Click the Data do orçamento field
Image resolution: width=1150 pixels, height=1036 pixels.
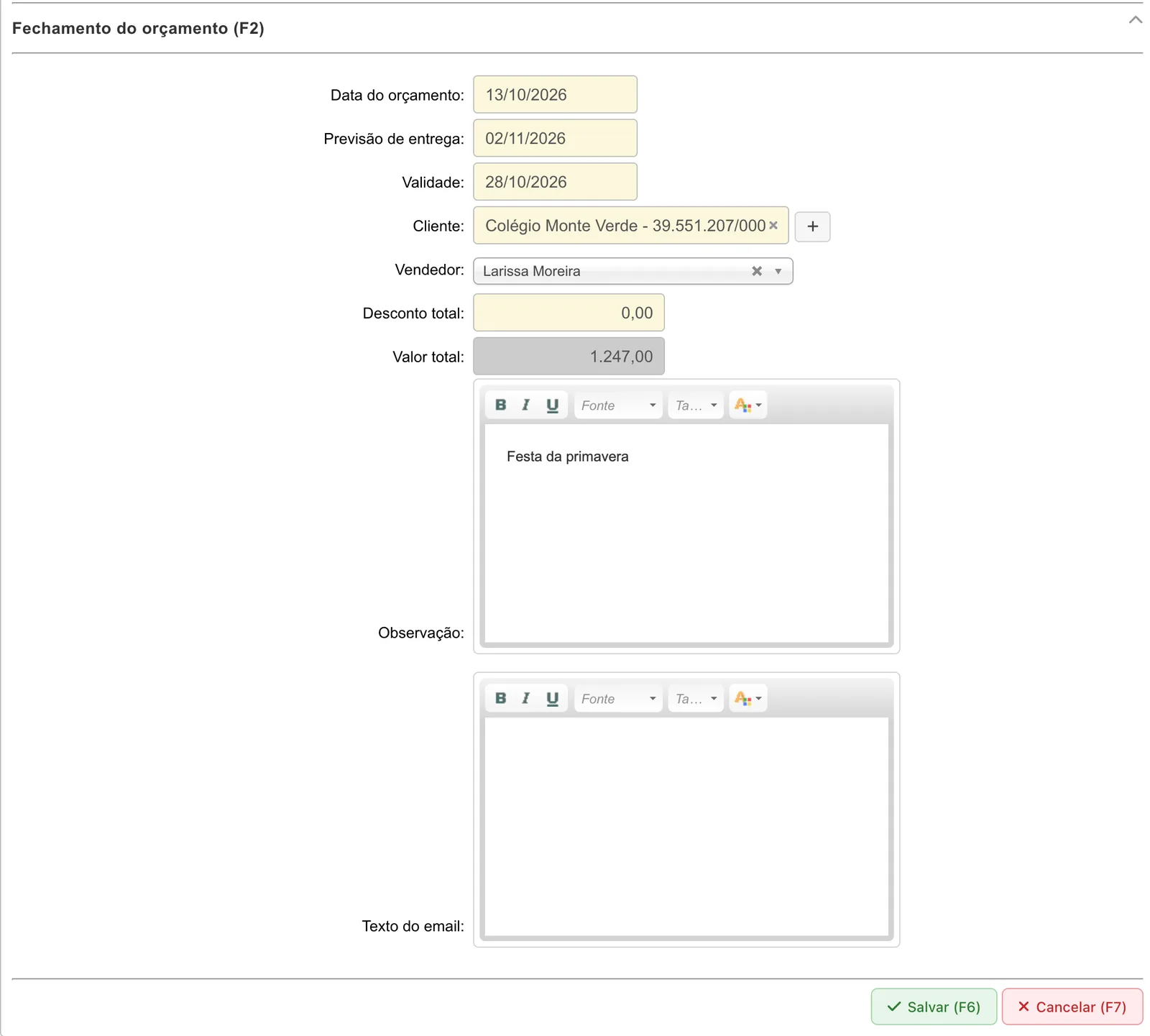pos(555,94)
